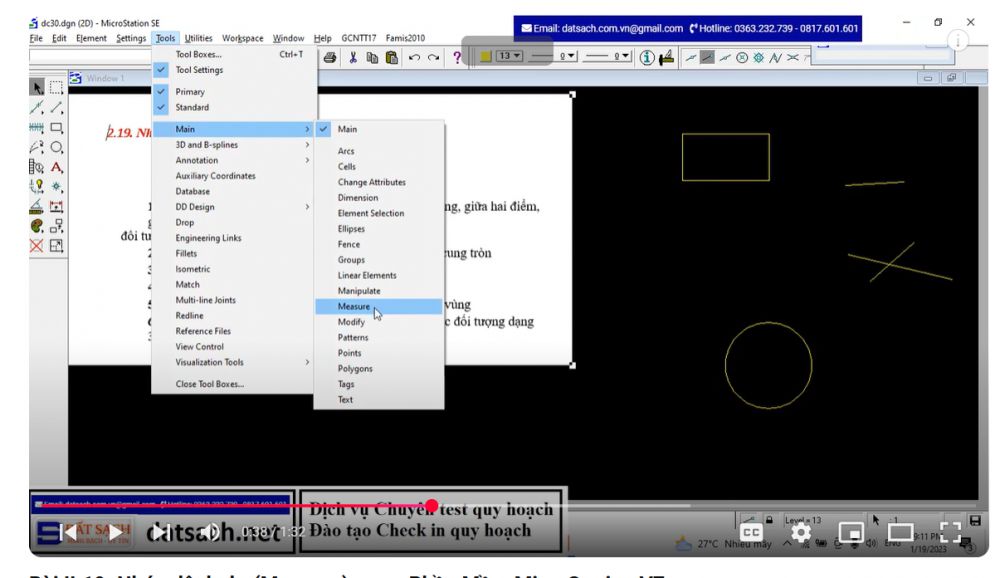Select Measure from the Main submenu
Image resolution: width=1000 pixels, height=578 pixels.
click(353, 307)
